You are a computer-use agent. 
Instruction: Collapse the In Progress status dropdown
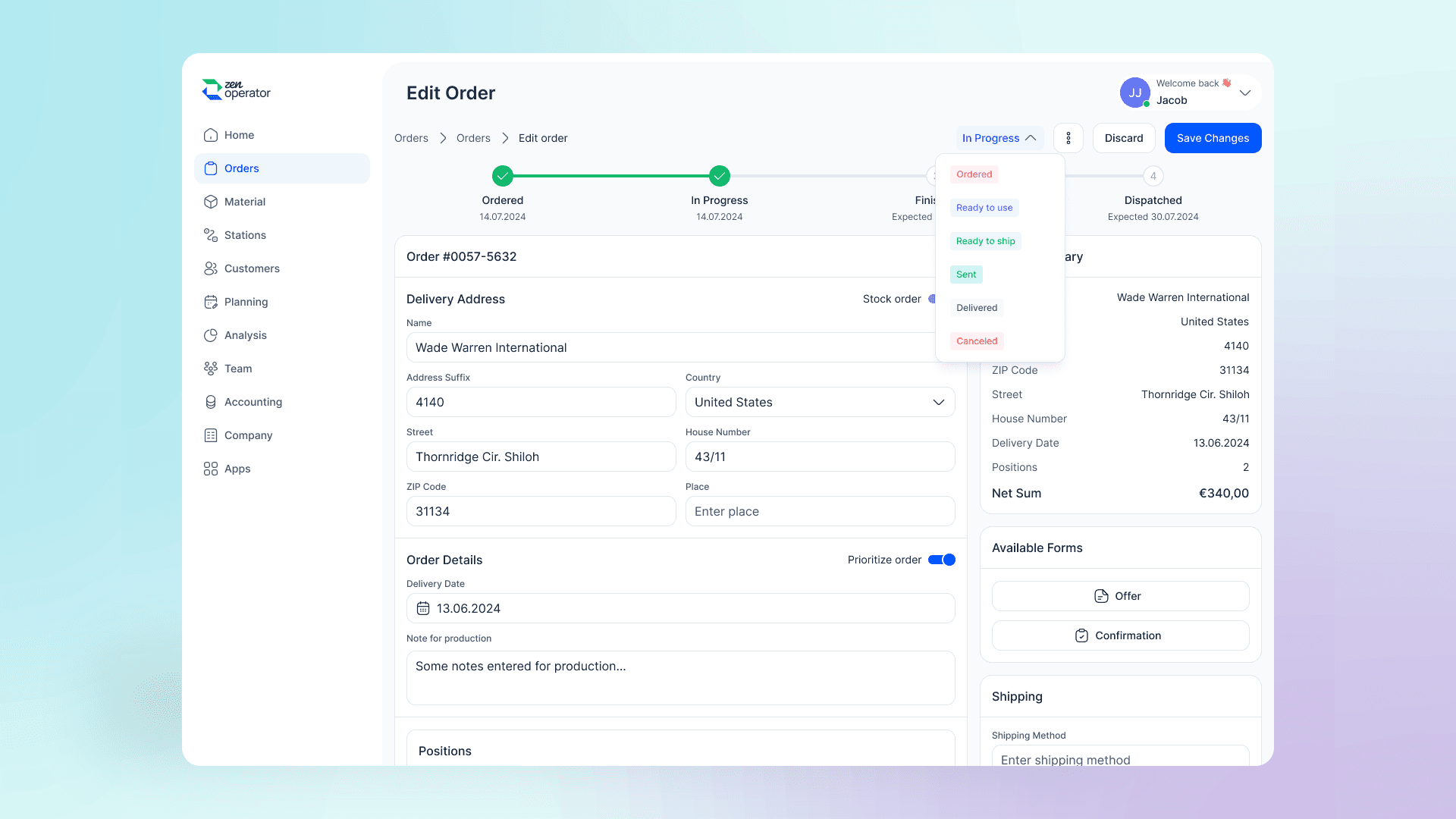tap(999, 138)
